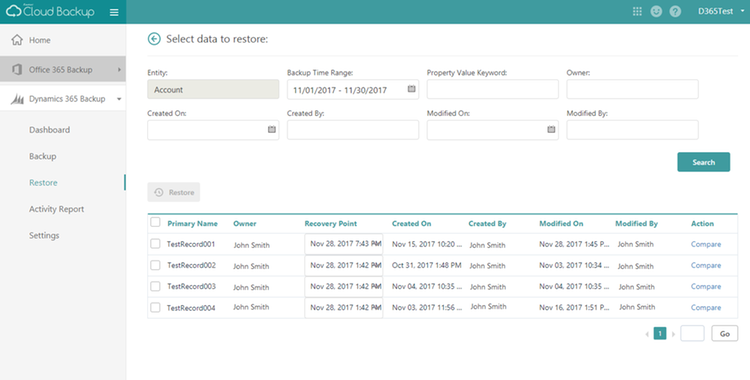This screenshot has height=380, width=750.
Task: Sort by Modified By column header
Action: click(x=636, y=224)
